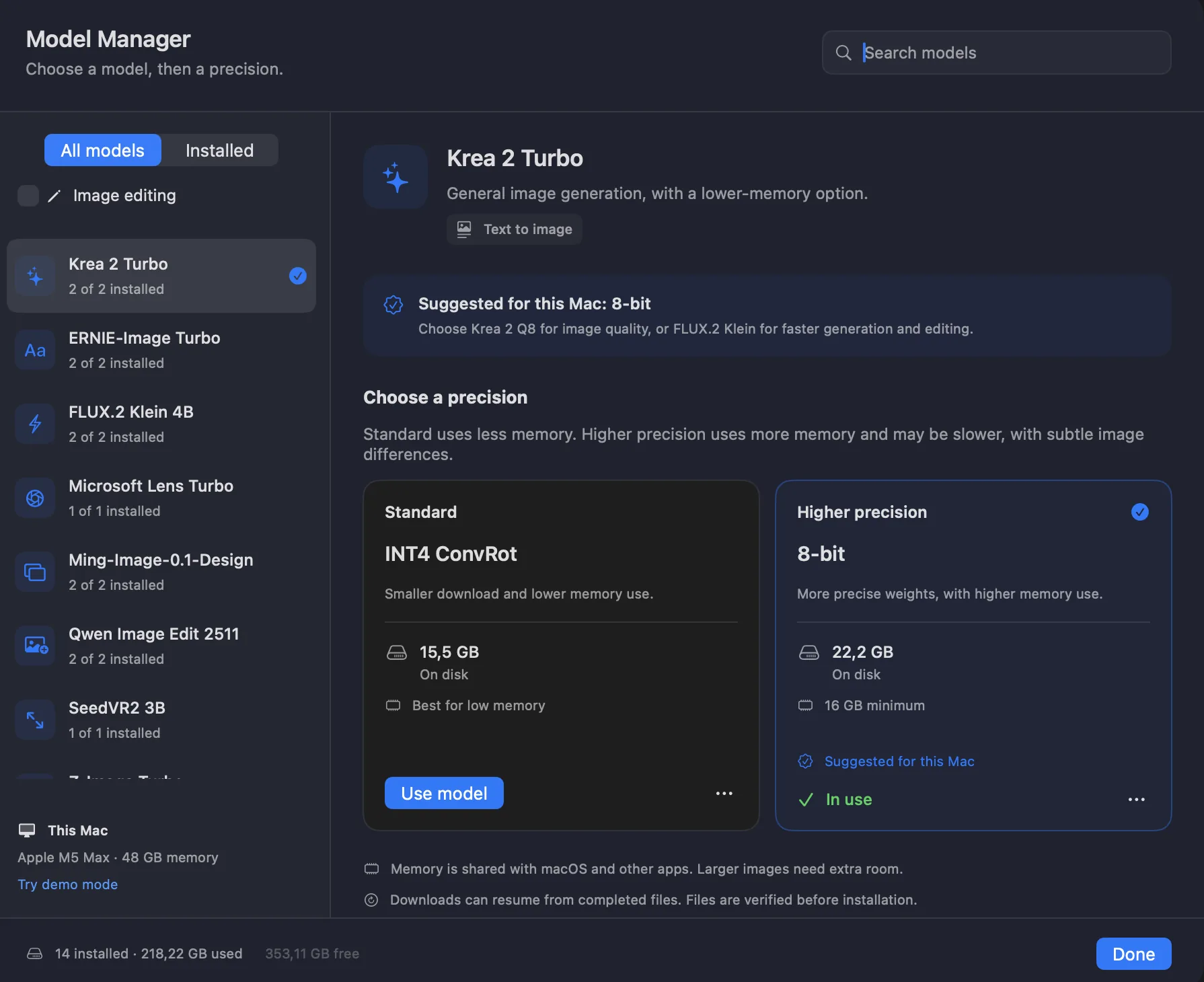Select SeedVR2 3B in model list
Viewport: 1204px width, 982px height.
(161, 720)
